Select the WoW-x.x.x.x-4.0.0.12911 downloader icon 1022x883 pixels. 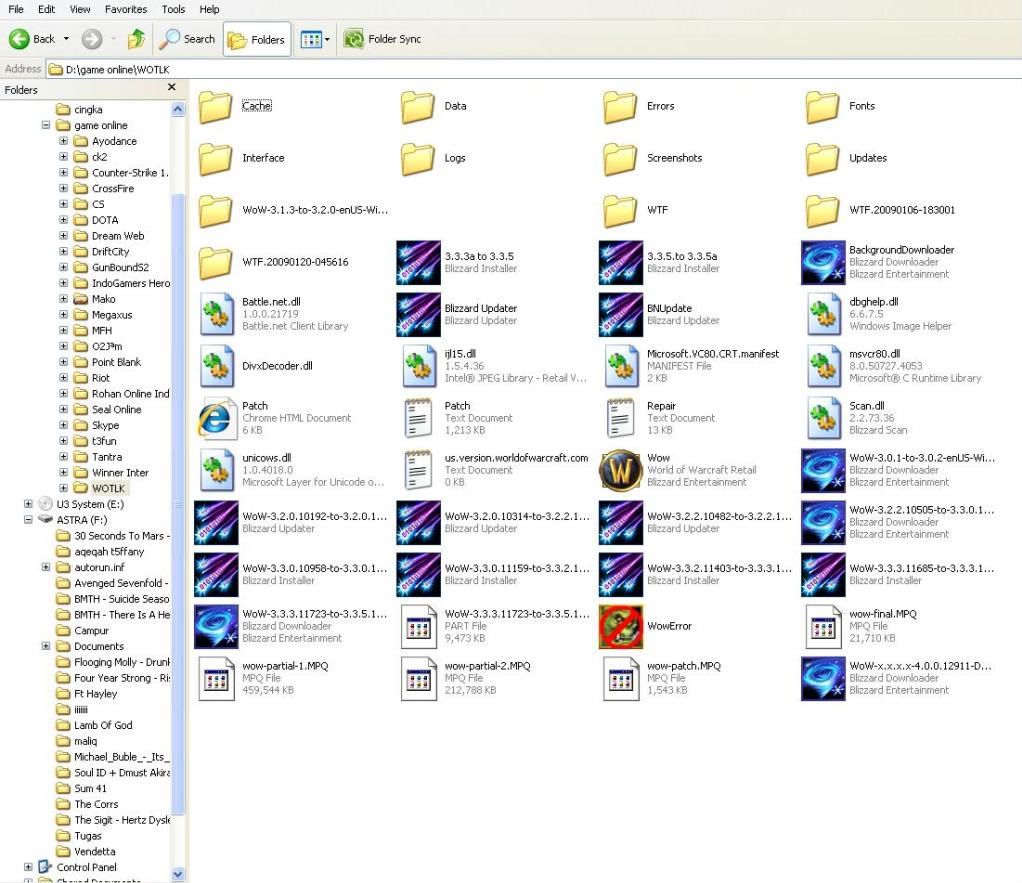click(x=823, y=678)
